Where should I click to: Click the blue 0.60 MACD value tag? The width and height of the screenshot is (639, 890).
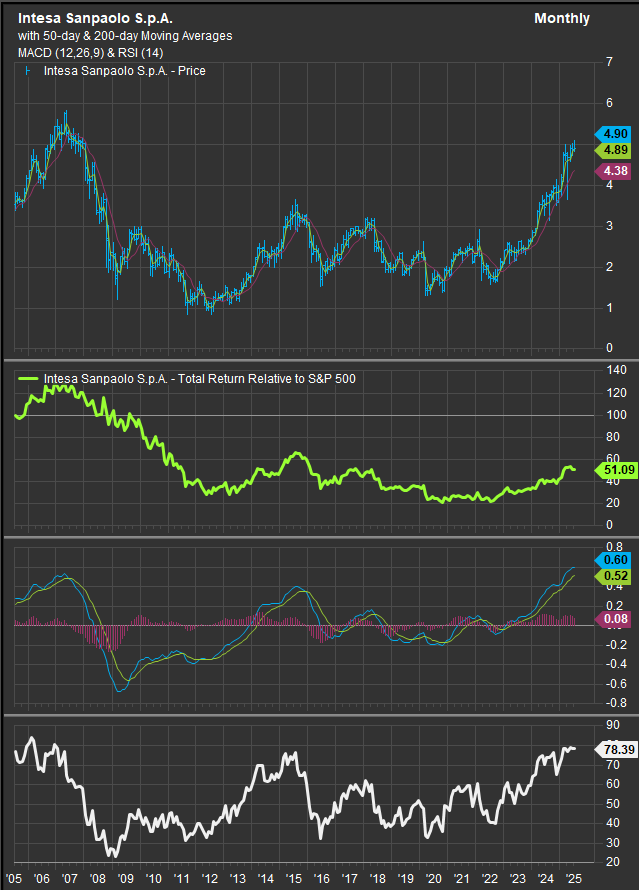point(613,560)
